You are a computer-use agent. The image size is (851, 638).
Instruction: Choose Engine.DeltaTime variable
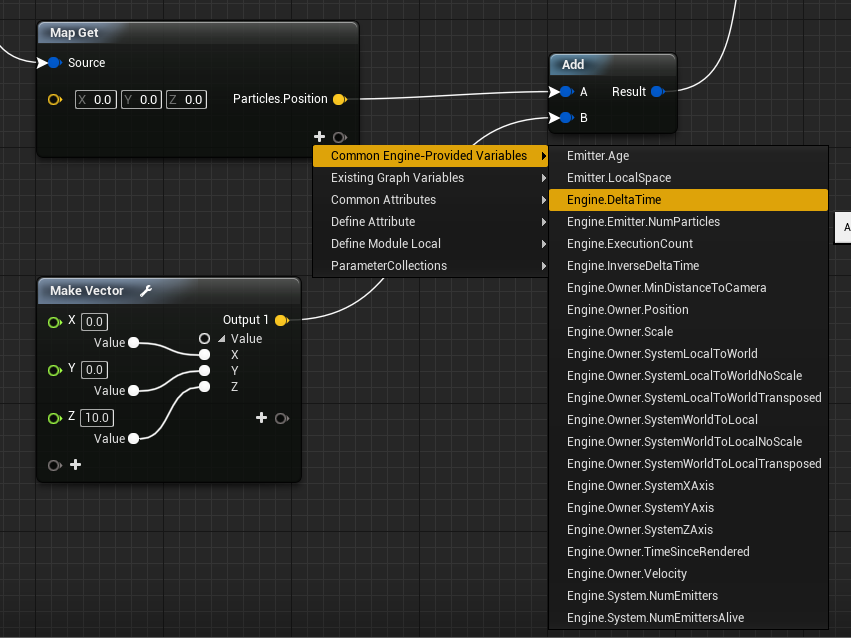click(689, 200)
